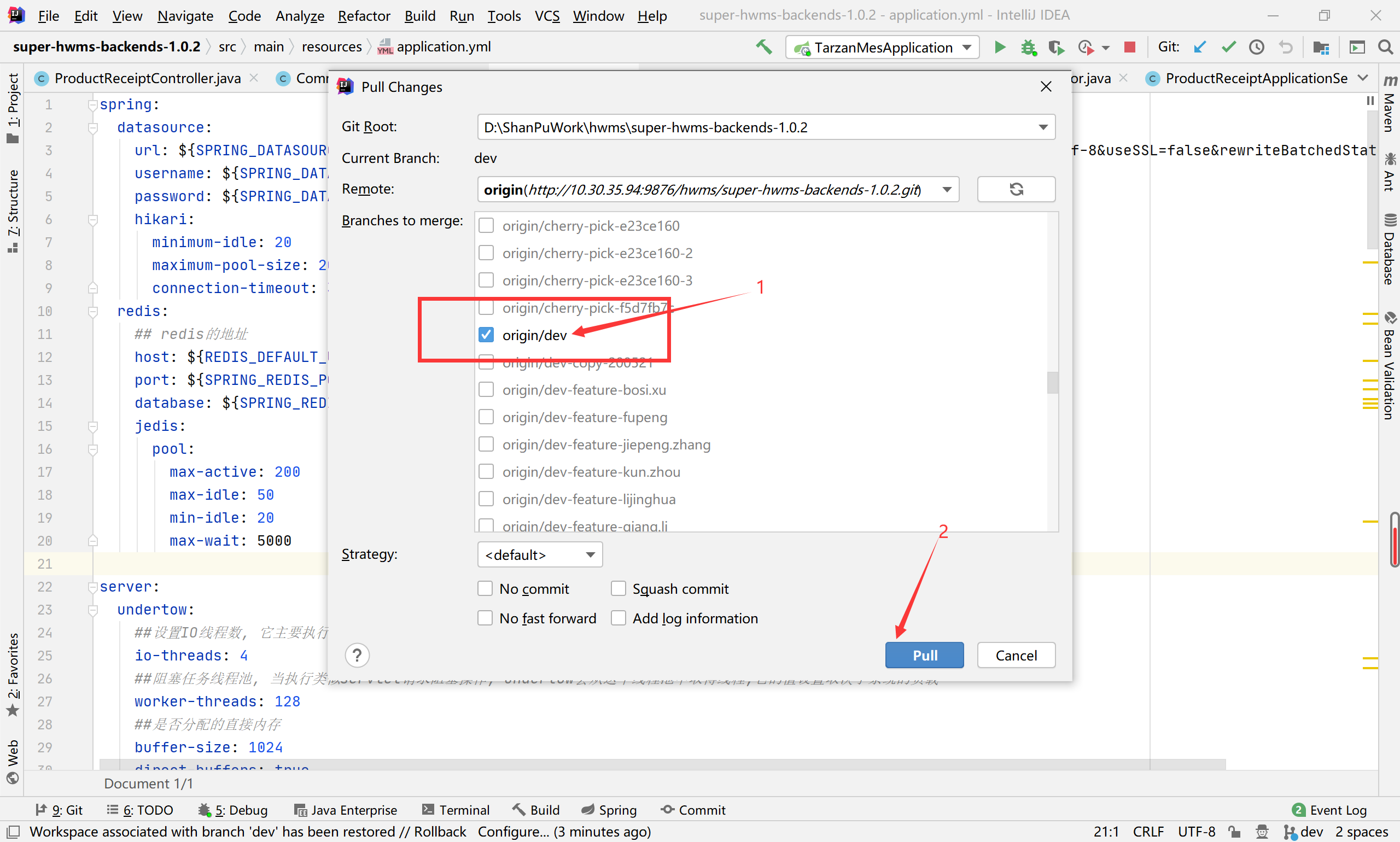Viewport: 1400px width, 842px height.
Task: Click the blue Pull button
Action: coord(924,656)
